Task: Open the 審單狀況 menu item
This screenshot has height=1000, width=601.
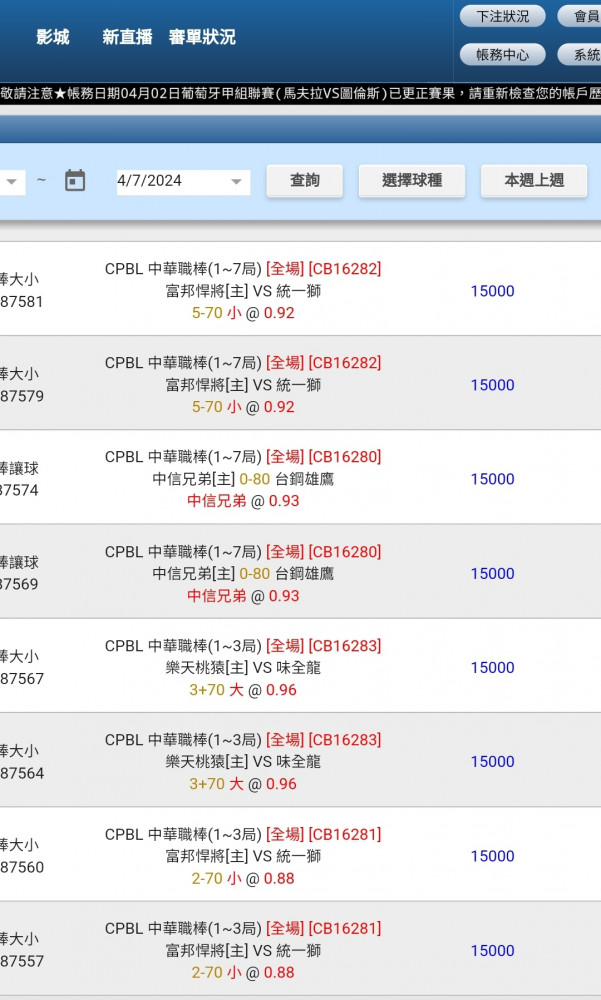Action: (202, 37)
